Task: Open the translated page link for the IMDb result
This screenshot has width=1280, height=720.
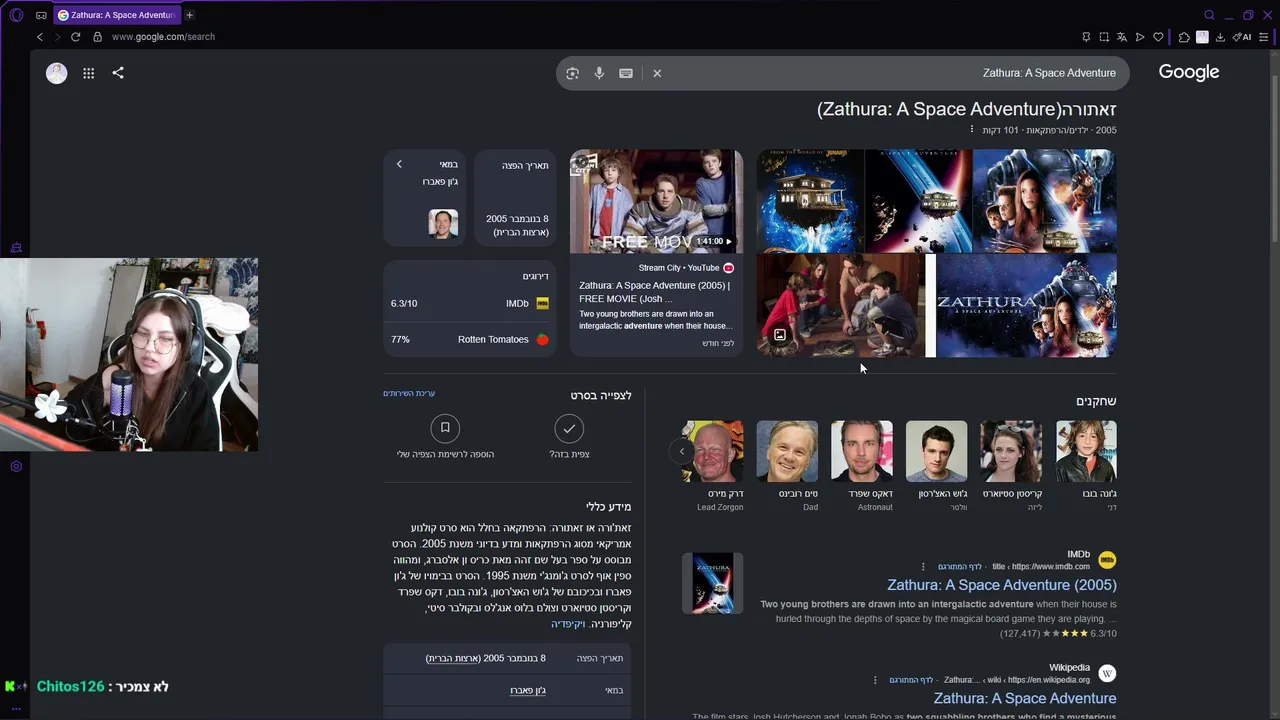Action: 962,567
